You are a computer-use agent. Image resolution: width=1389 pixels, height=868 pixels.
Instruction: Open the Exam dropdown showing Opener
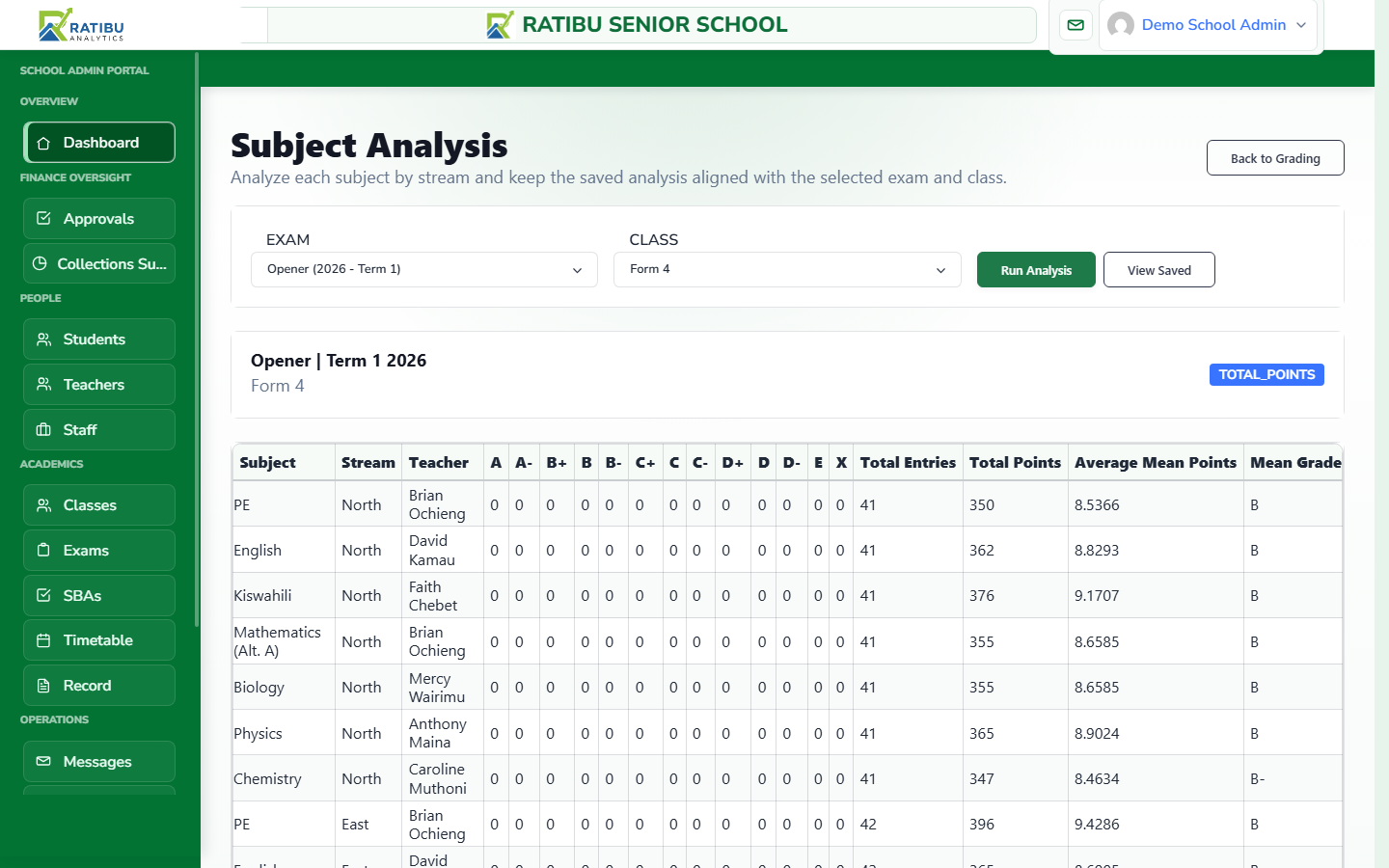pos(424,270)
